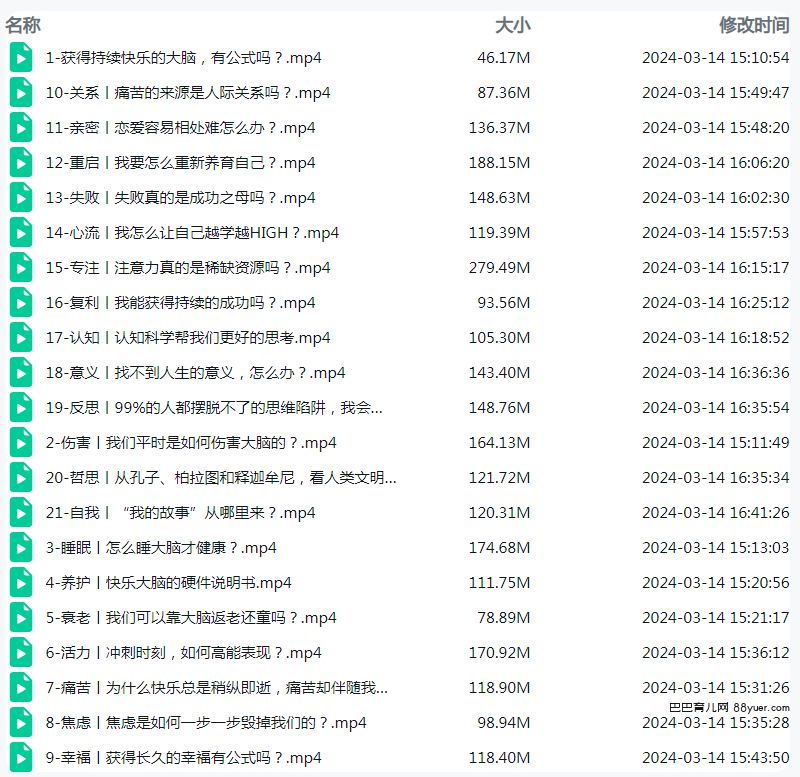
Task: Select the video icon for 3-睡眠 file
Action: [x=20, y=548]
